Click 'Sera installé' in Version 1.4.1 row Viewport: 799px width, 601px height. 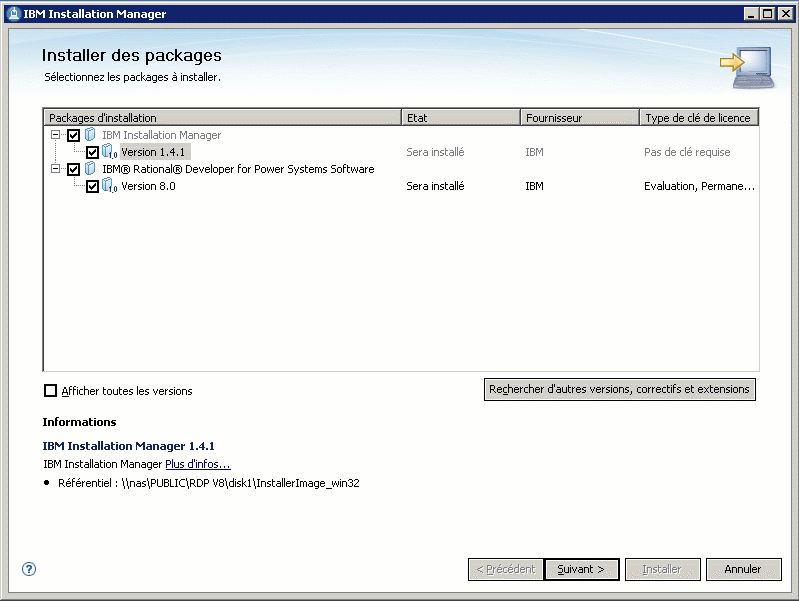point(435,152)
